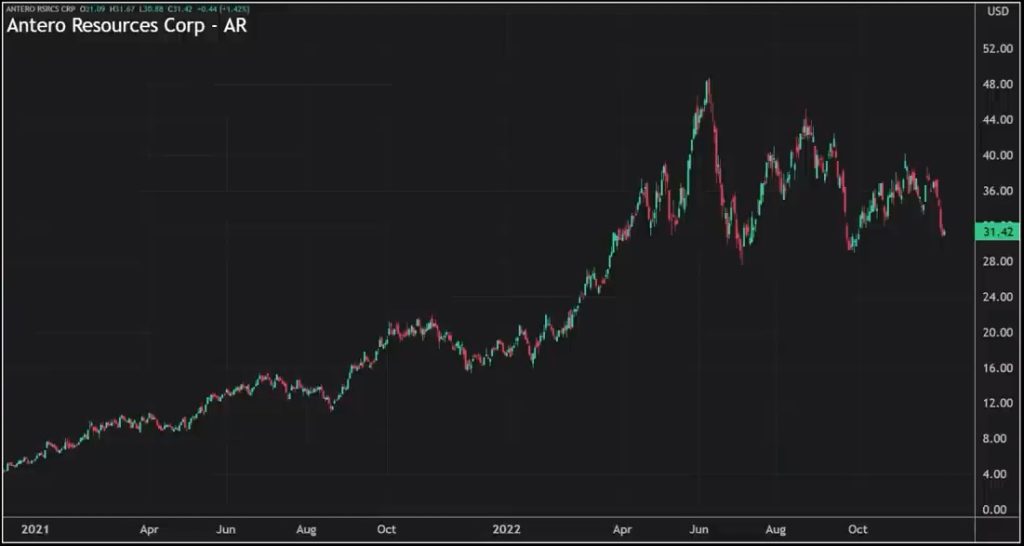Click the 44.00 price axis label
The image size is (1024, 546).
tap(997, 120)
